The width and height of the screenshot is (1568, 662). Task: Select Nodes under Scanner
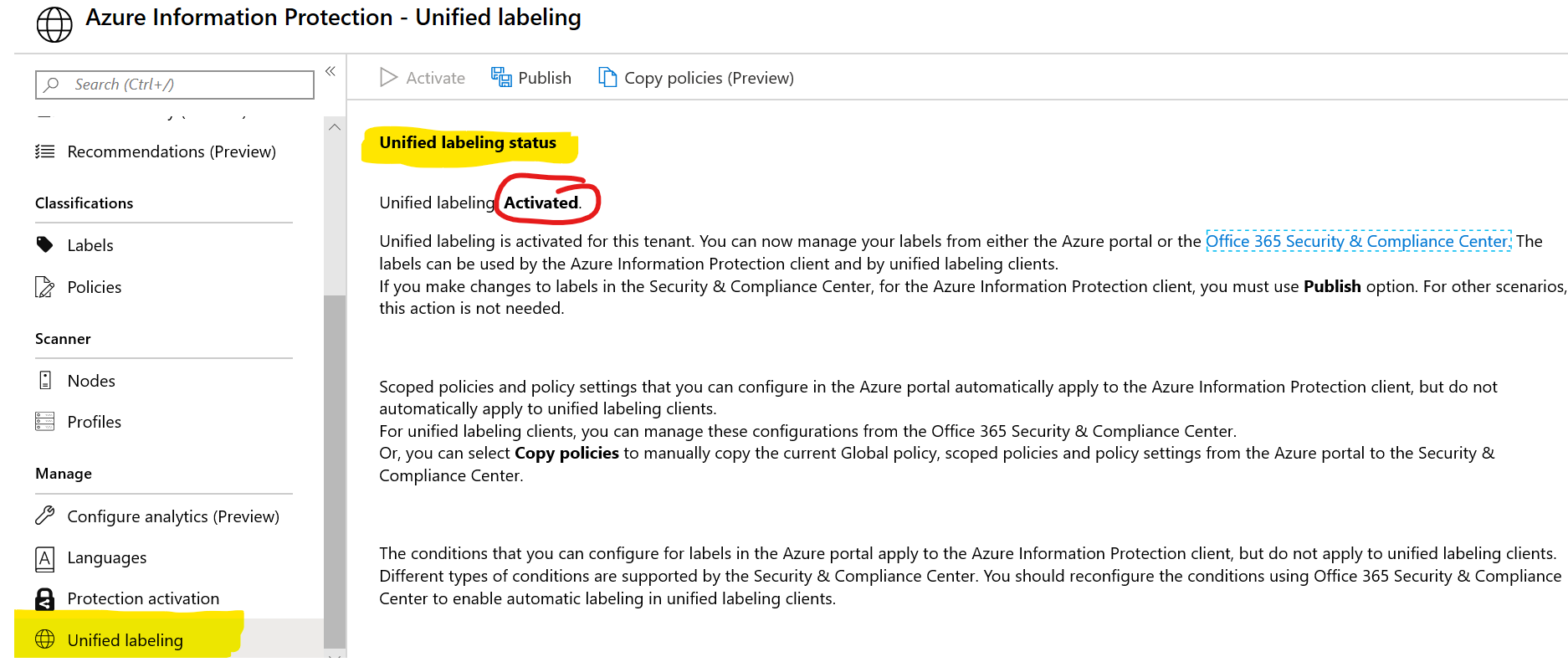(x=90, y=380)
